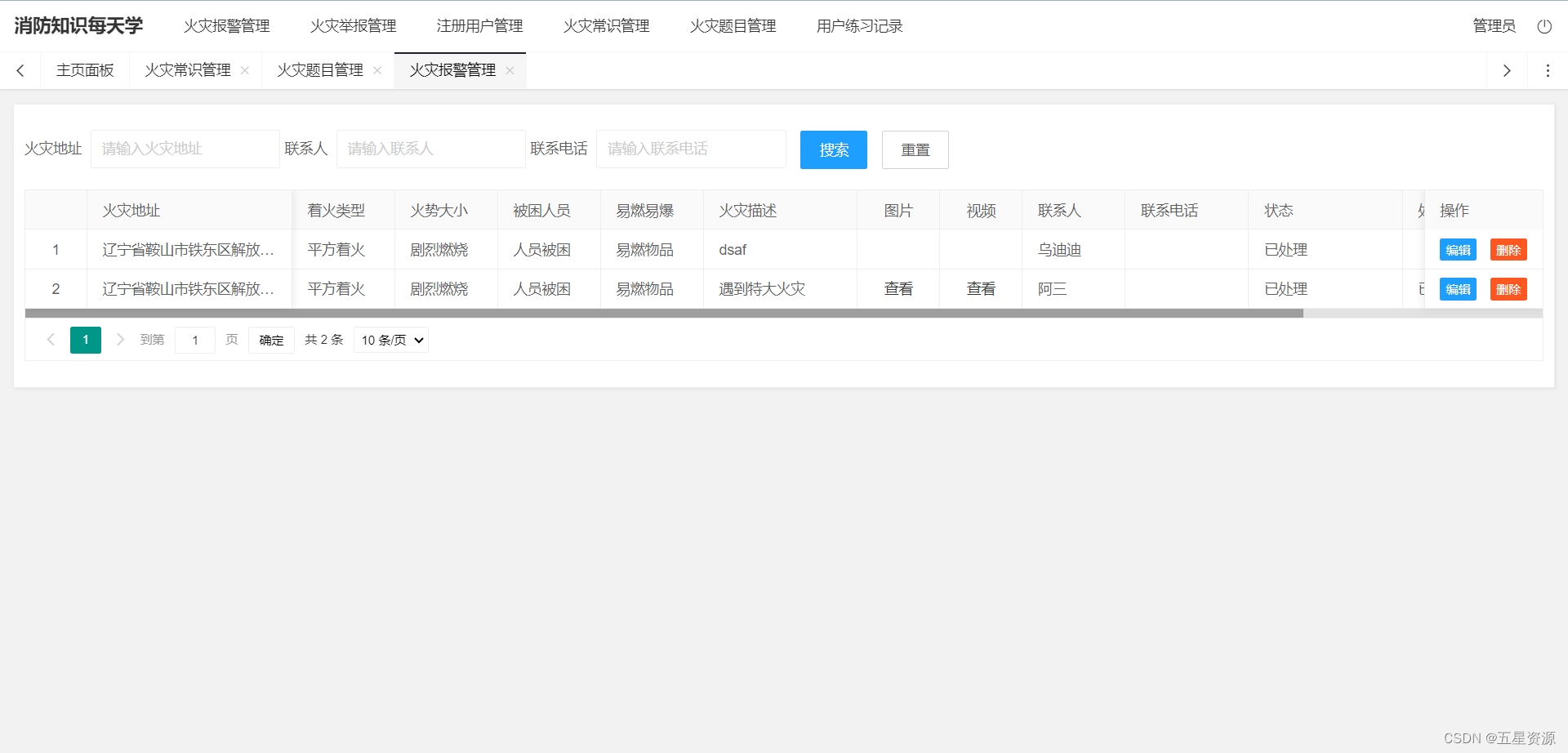Open the 用户练习记录 menu item
1568x753 pixels.
pyautogui.click(x=858, y=25)
